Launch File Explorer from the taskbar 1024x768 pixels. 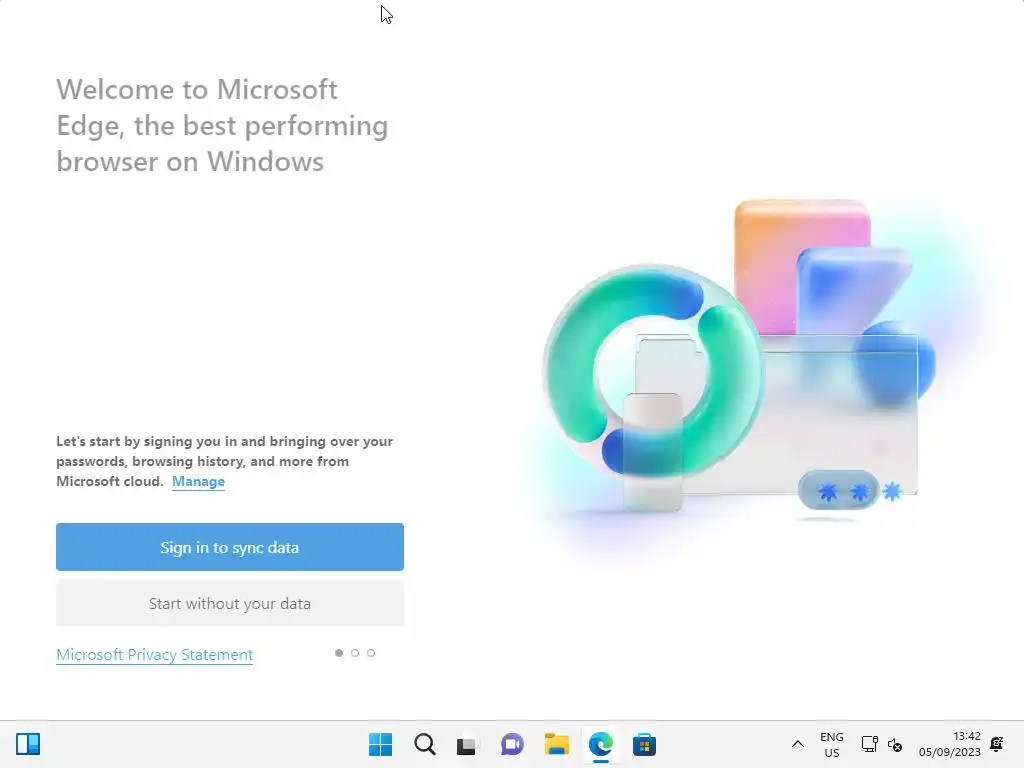click(x=556, y=744)
